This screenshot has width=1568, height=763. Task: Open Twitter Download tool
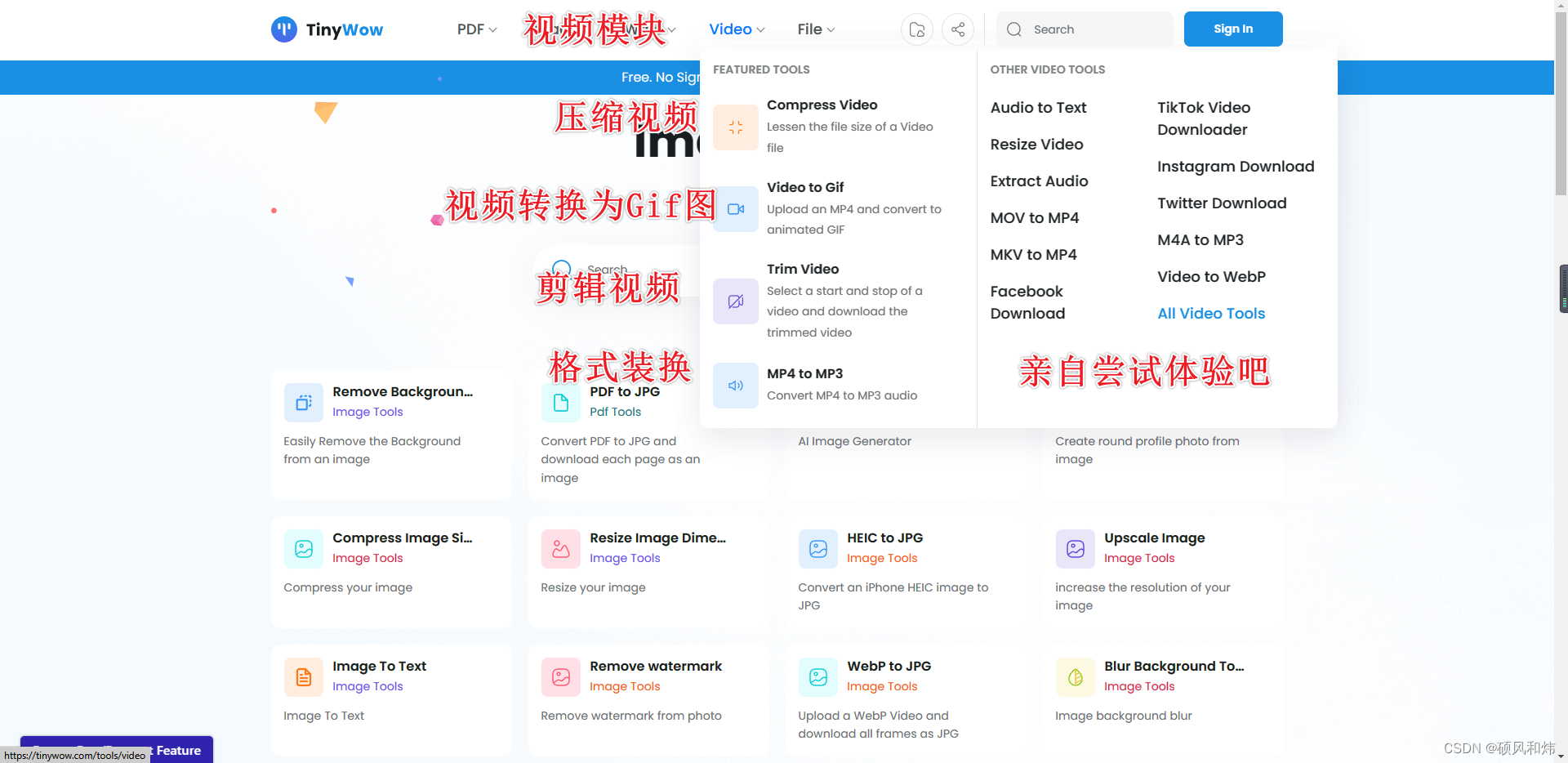(x=1222, y=203)
